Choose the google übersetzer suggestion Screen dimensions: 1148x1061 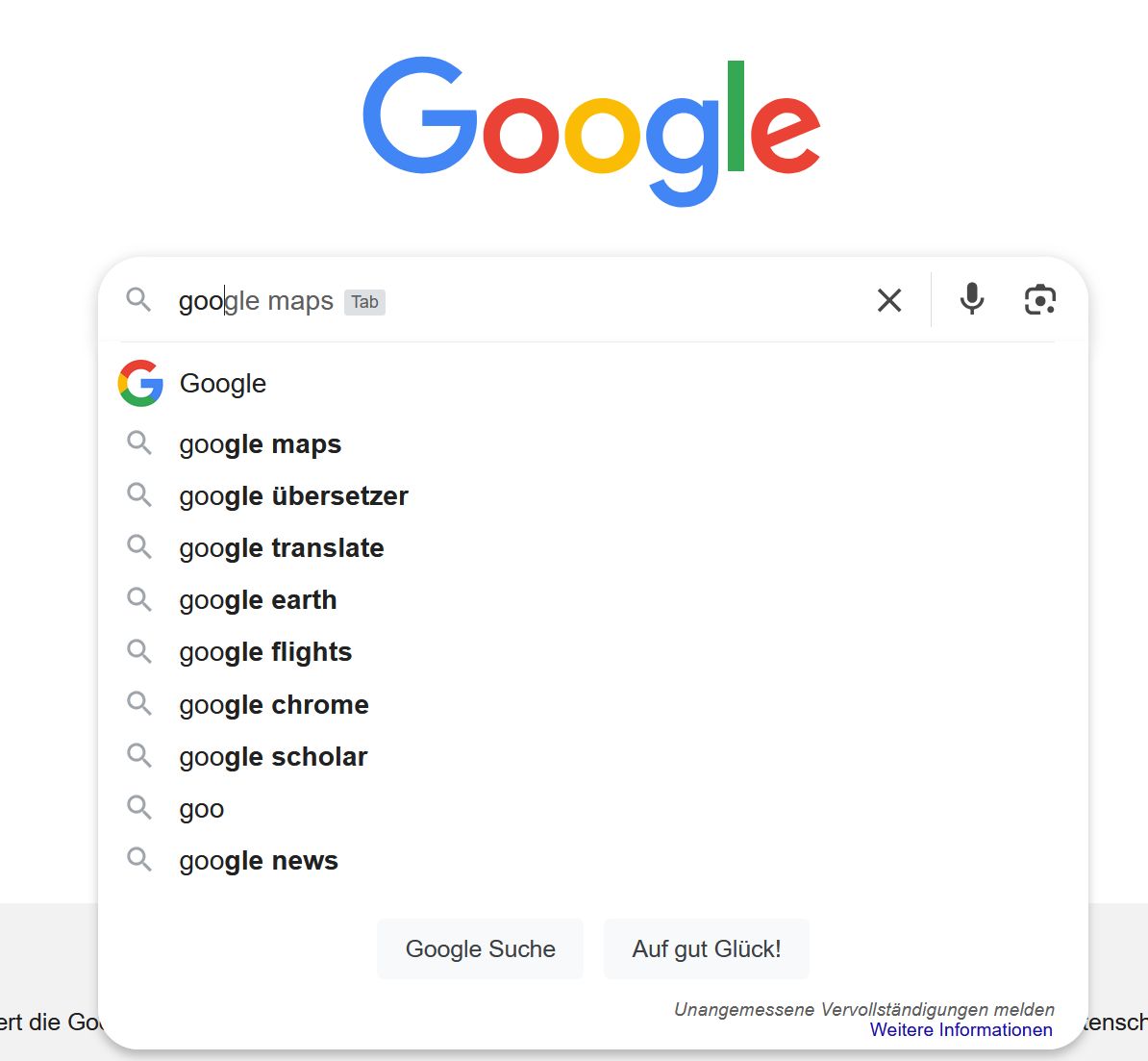(x=293, y=496)
